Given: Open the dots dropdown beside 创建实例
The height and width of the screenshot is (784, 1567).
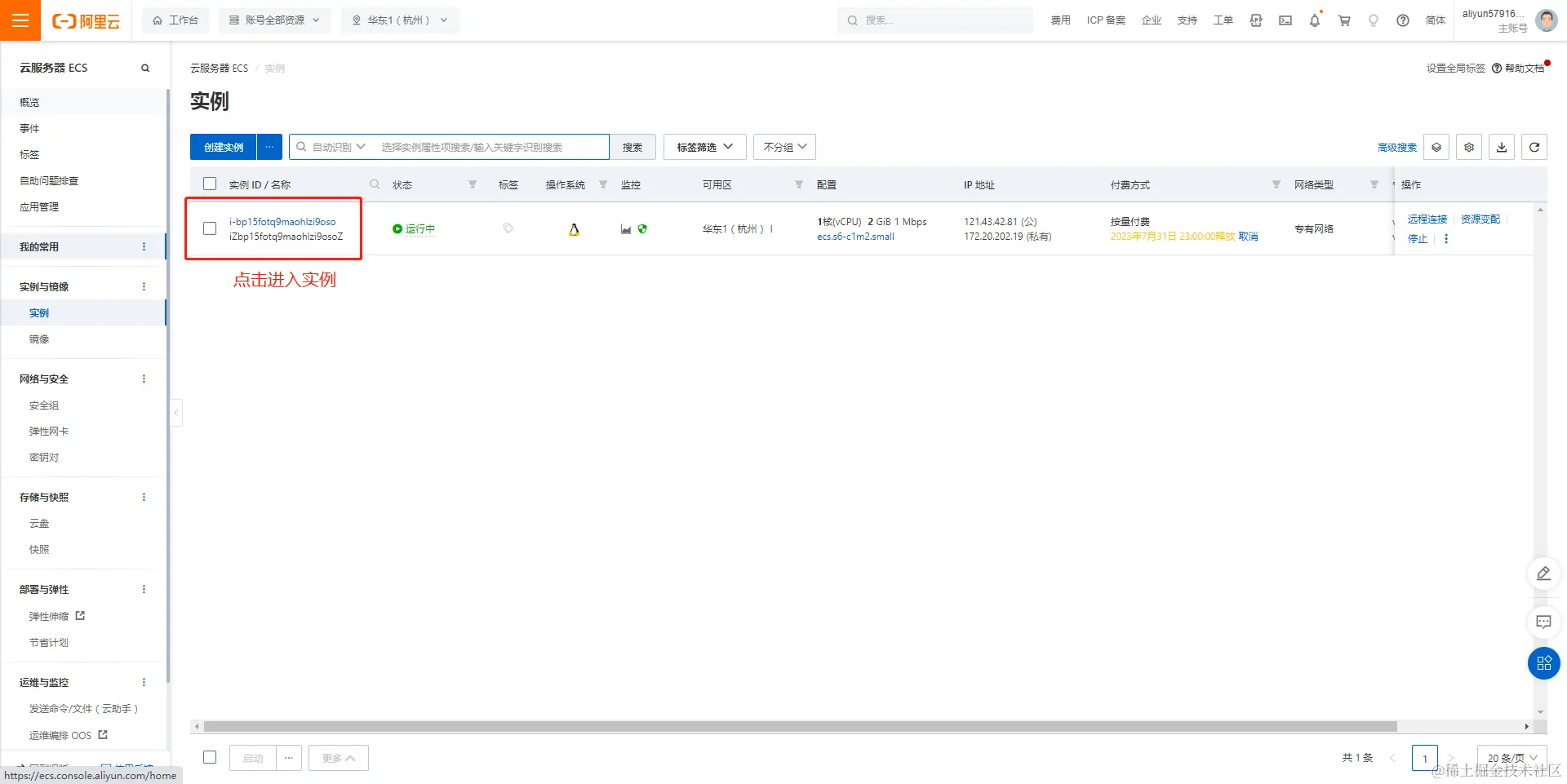Looking at the screenshot, I should [269, 147].
